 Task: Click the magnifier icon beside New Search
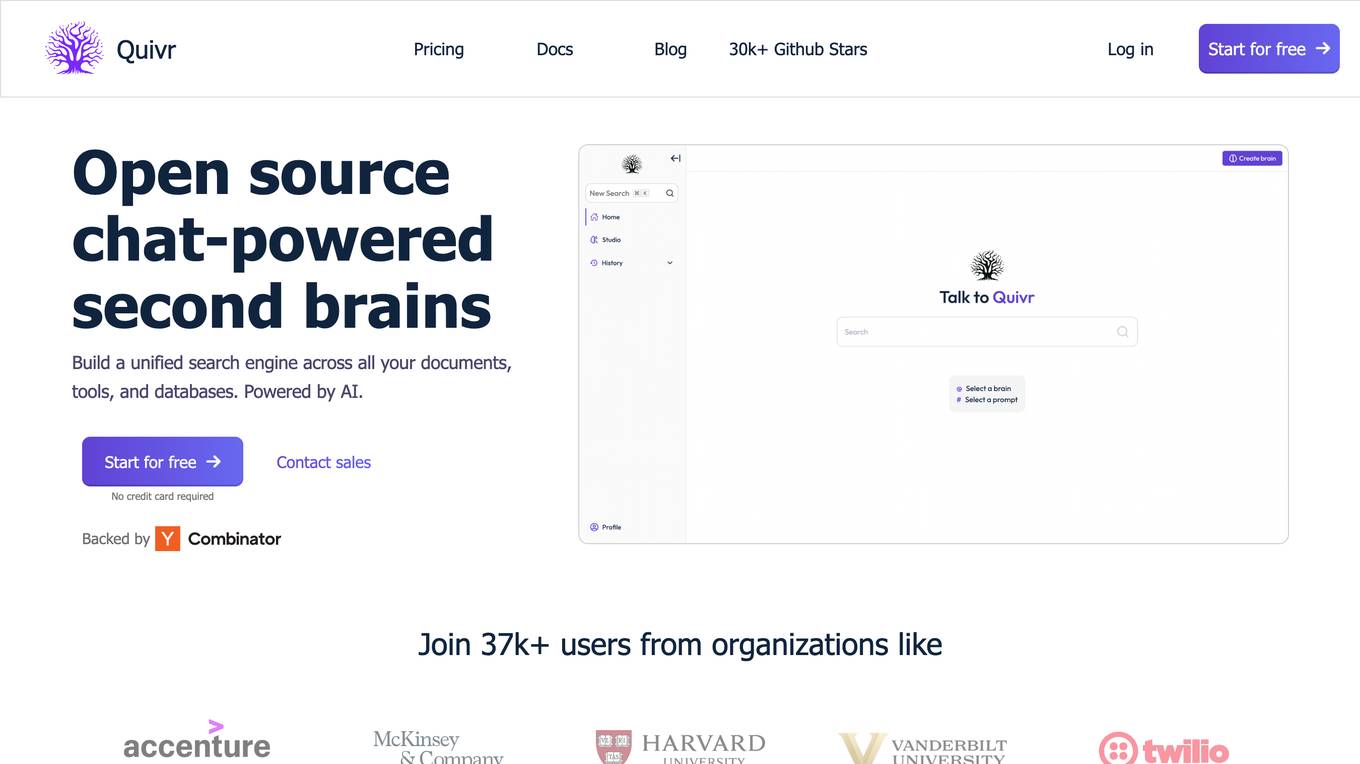coord(670,193)
